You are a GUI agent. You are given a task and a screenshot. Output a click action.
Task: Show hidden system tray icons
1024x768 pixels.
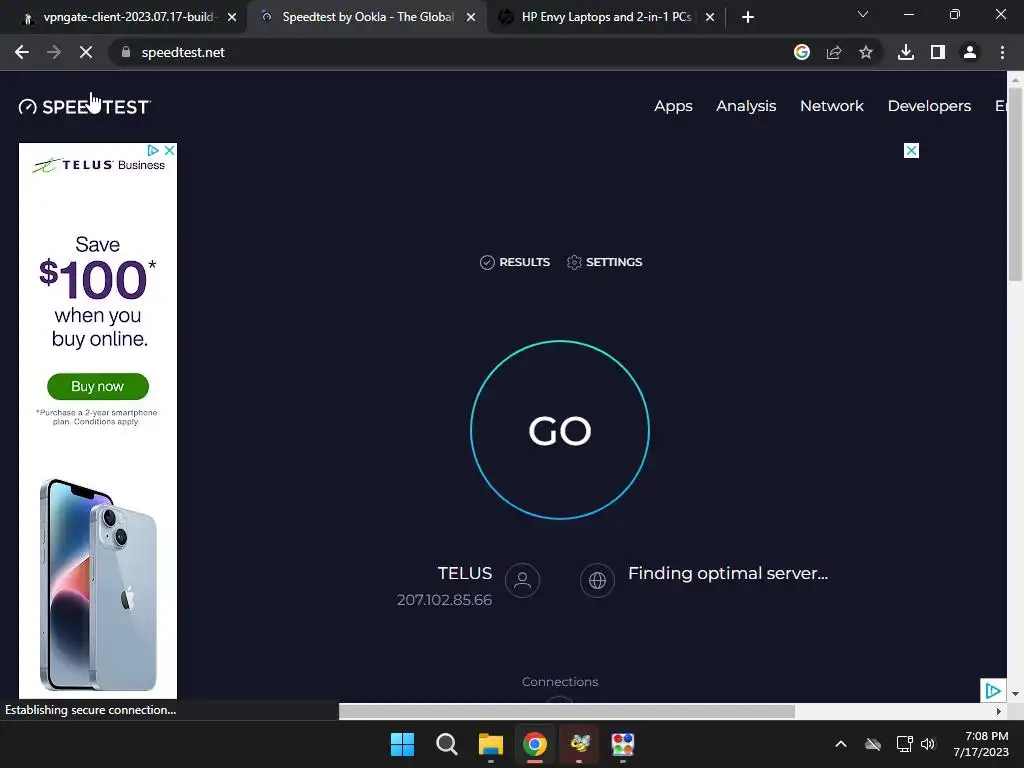coord(841,744)
